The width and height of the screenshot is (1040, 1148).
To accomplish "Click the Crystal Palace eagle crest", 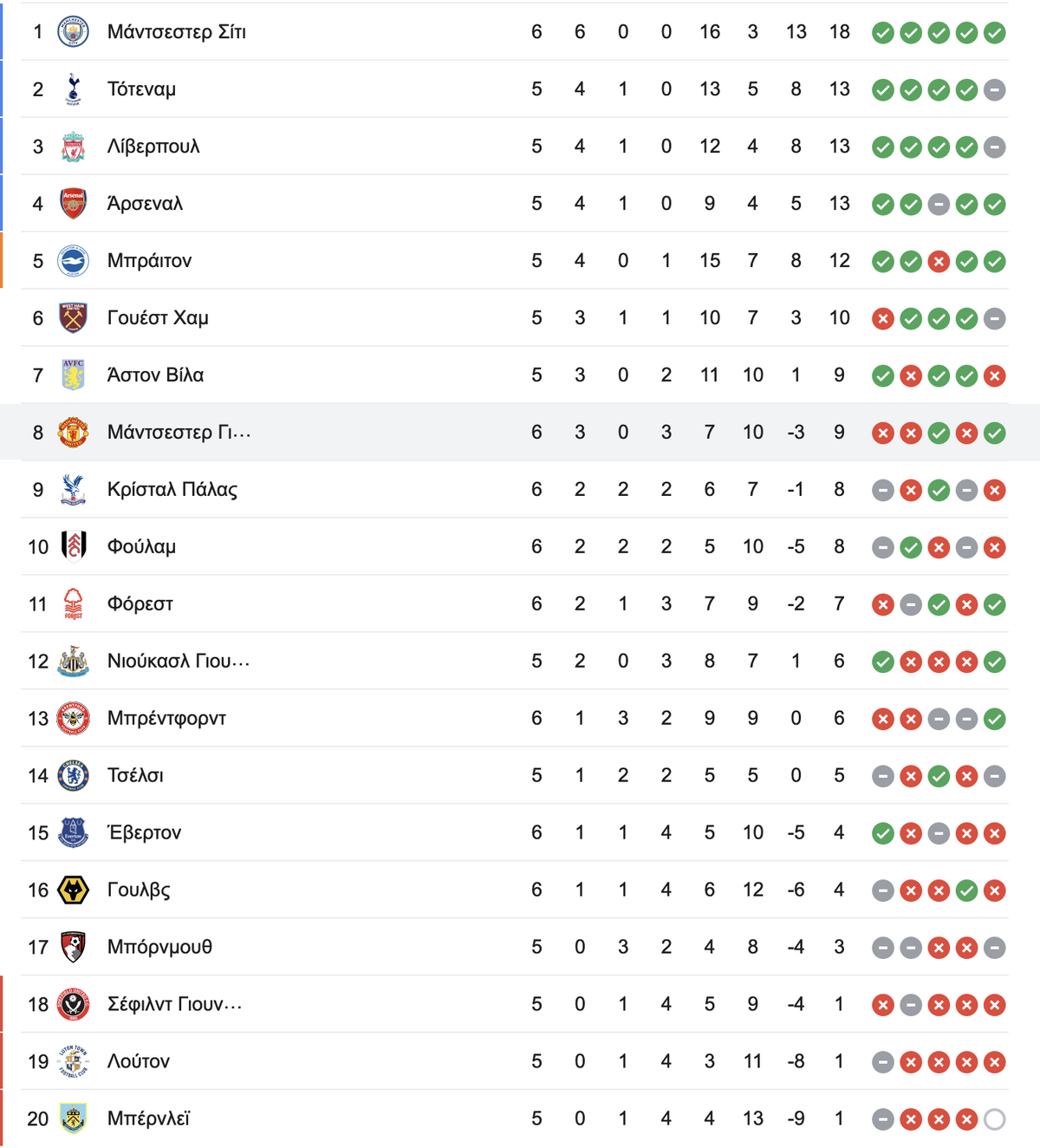I will [x=73, y=490].
